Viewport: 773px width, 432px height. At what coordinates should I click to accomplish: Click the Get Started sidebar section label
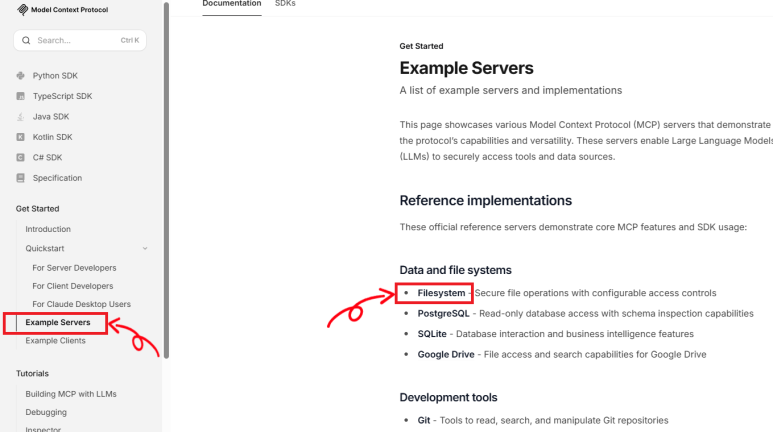click(37, 209)
